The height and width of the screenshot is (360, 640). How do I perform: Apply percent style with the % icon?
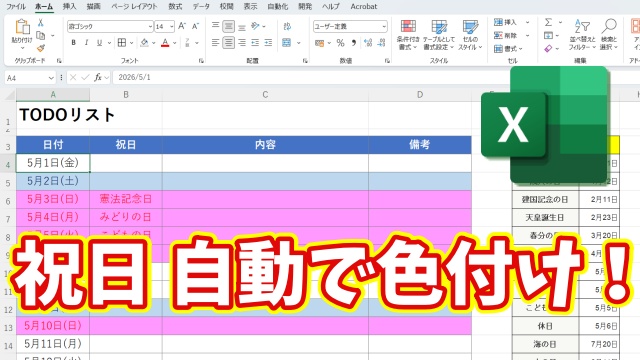tap(340, 42)
